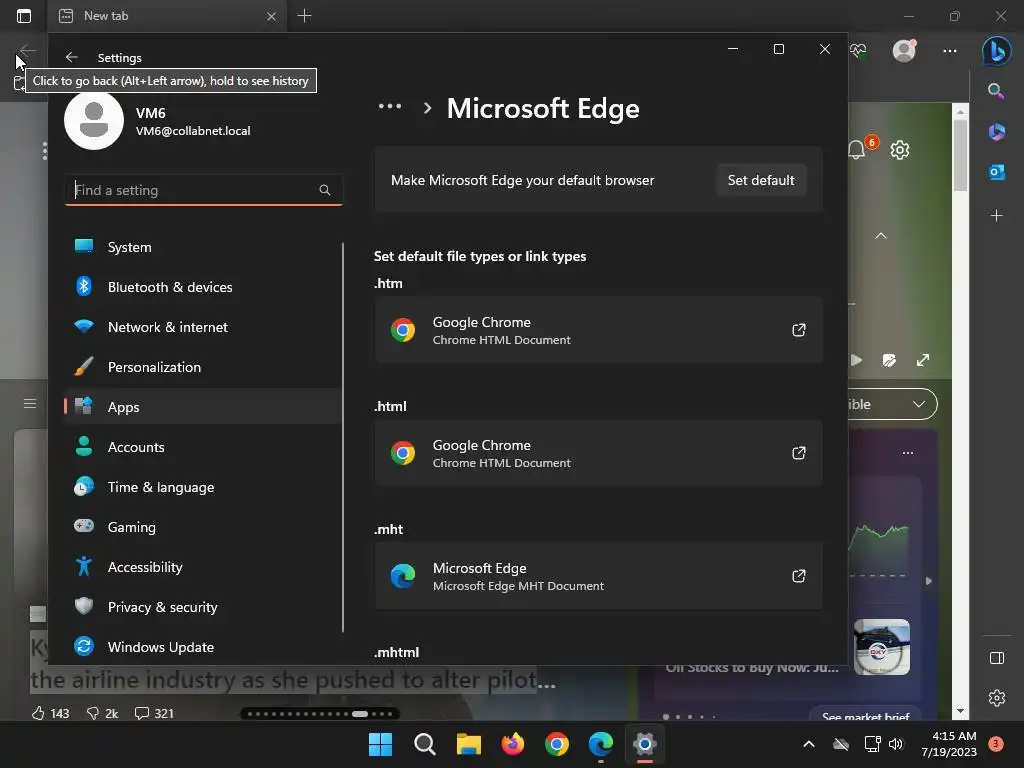Viewport: 1024px width, 768px height.
Task: Click the Find a setting search box
Action: tap(204, 190)
